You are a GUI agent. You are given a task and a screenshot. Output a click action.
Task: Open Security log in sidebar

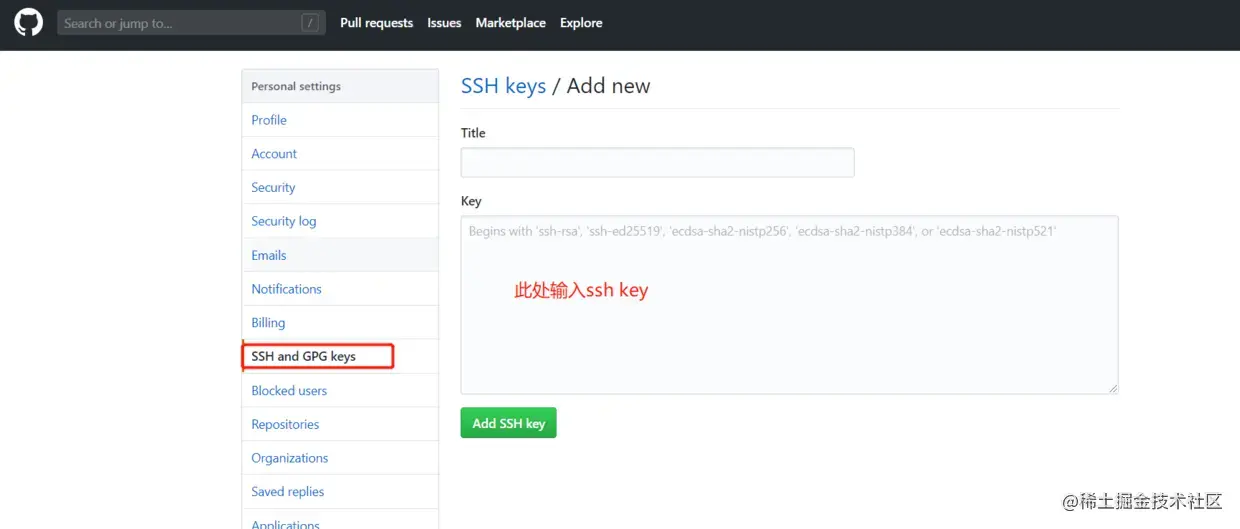340,221
